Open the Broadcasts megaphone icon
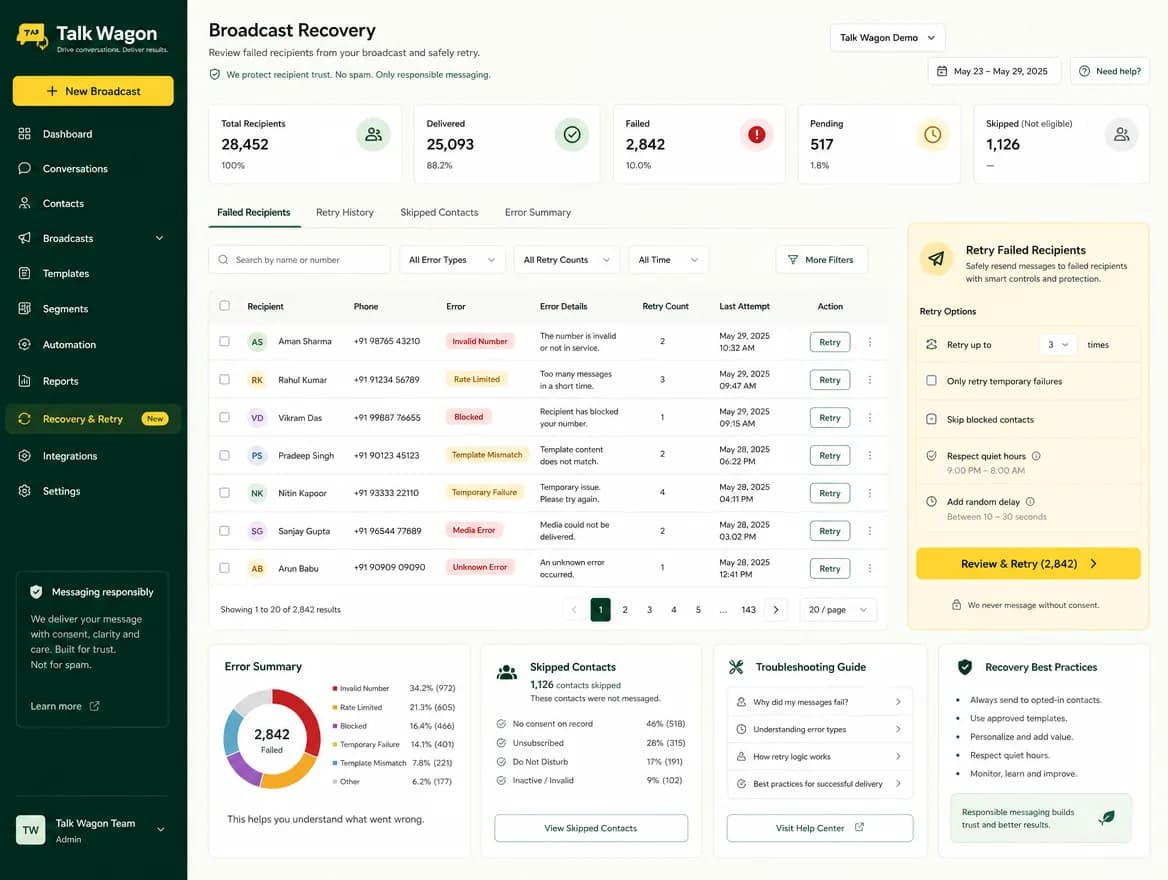The width and height of the screenshot is (1168, 880). [x=25, y=238]
